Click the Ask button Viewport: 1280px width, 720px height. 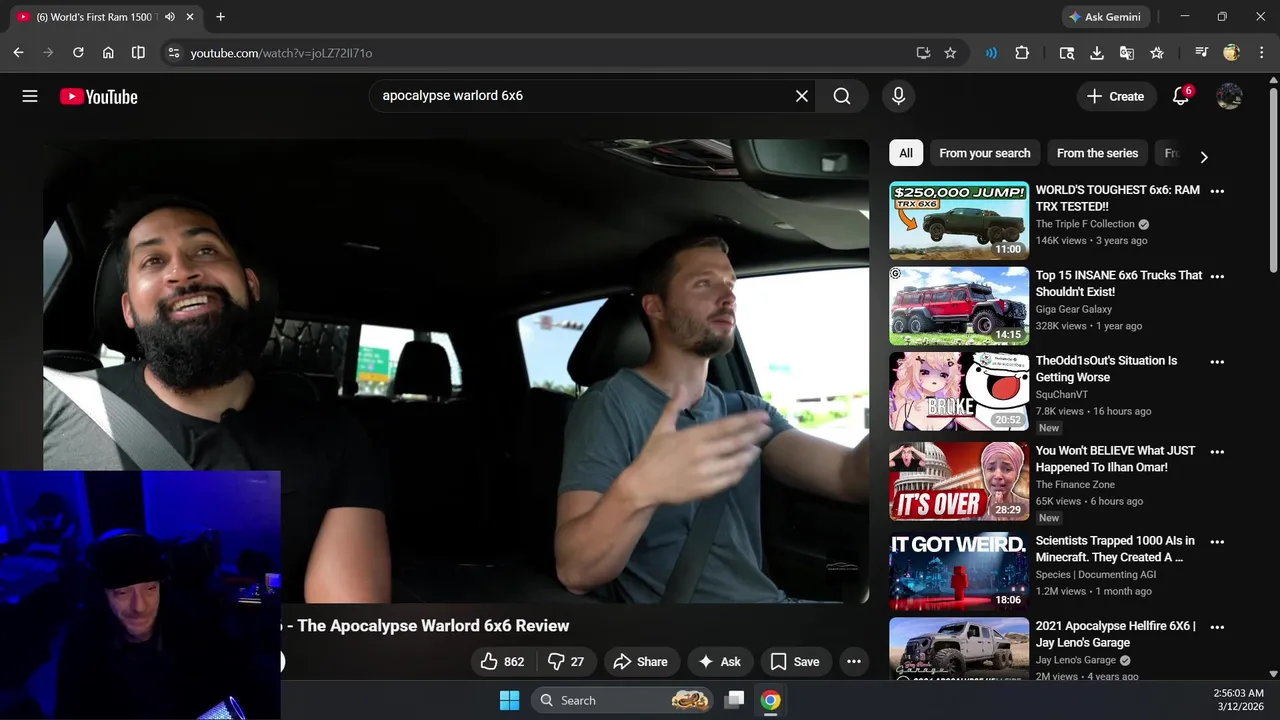719,661
